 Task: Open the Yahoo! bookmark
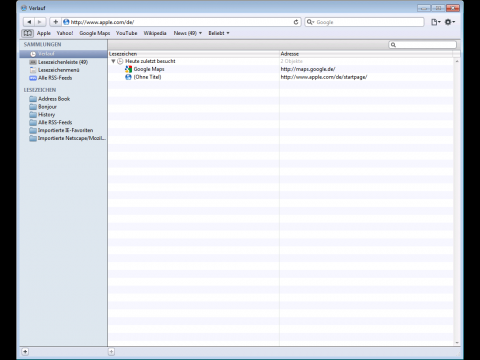(x=65, y=33)
